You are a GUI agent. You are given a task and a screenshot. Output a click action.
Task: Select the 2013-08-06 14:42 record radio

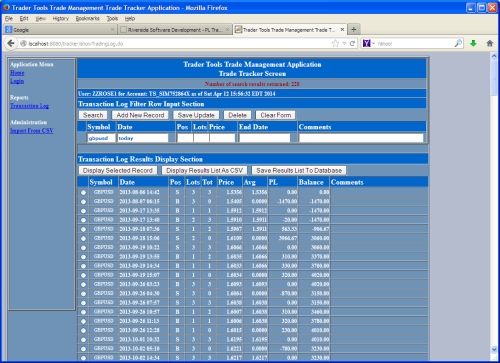click(83, 192)
